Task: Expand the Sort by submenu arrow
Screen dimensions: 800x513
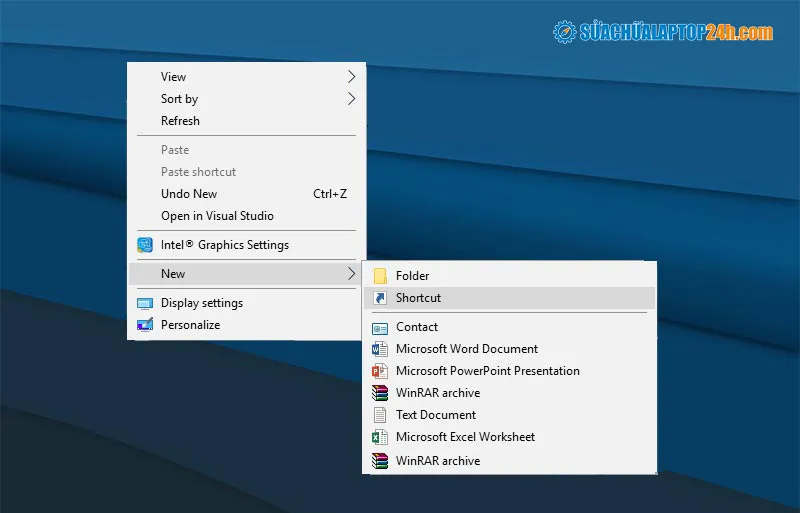Action: pos(351,99)
